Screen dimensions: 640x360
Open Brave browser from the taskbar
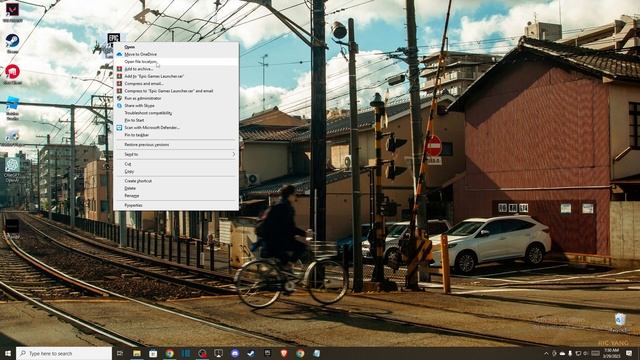284,353
